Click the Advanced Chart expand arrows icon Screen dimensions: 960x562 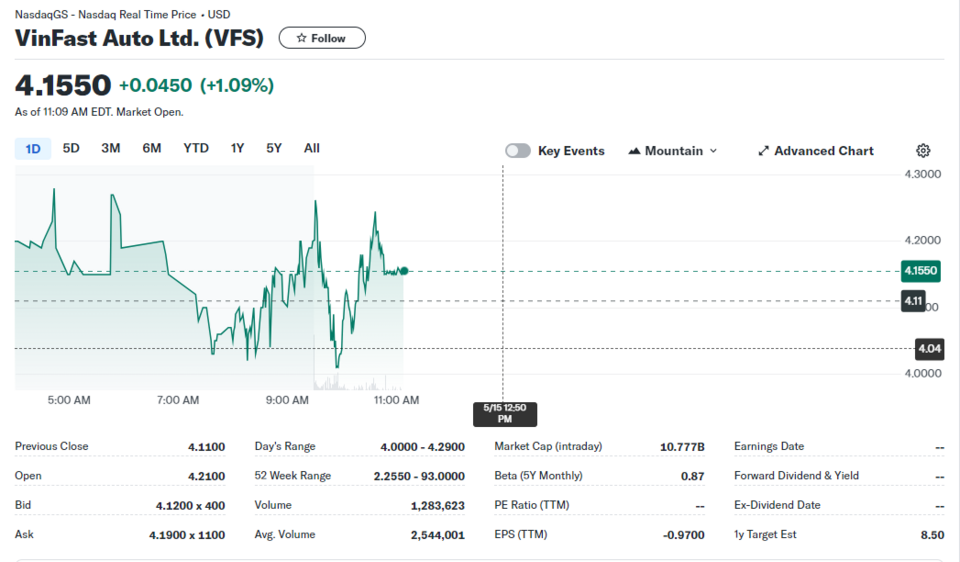763,151
